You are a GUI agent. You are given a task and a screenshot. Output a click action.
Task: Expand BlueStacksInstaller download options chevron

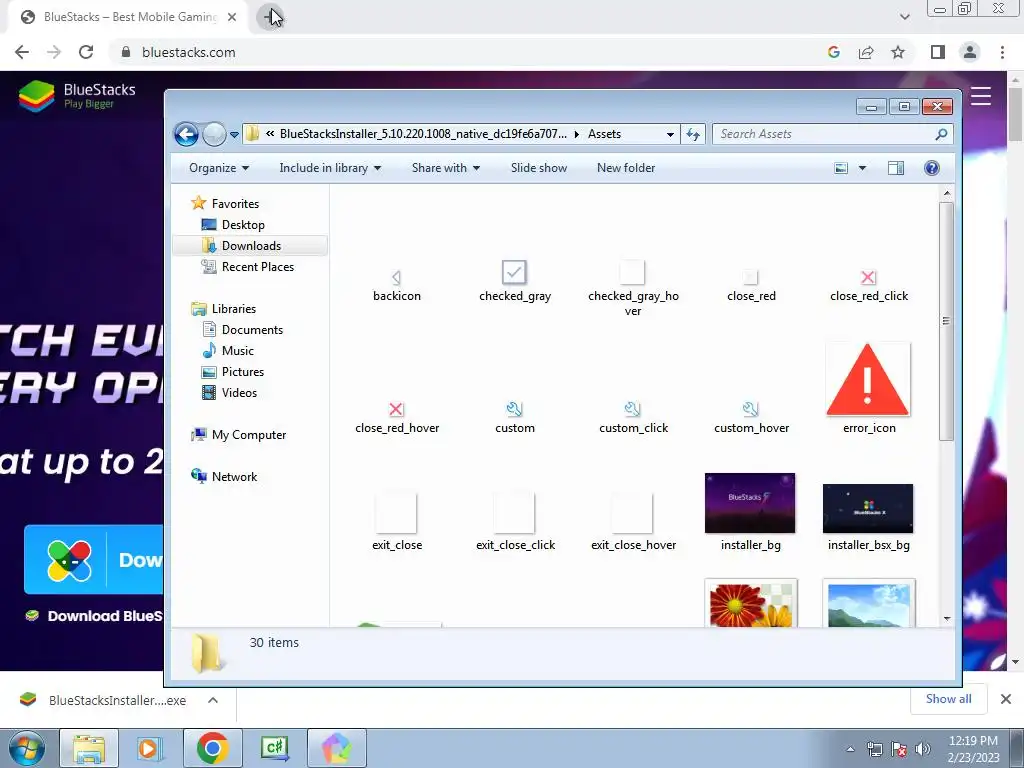pyautogui.click(x=212, y=700)
